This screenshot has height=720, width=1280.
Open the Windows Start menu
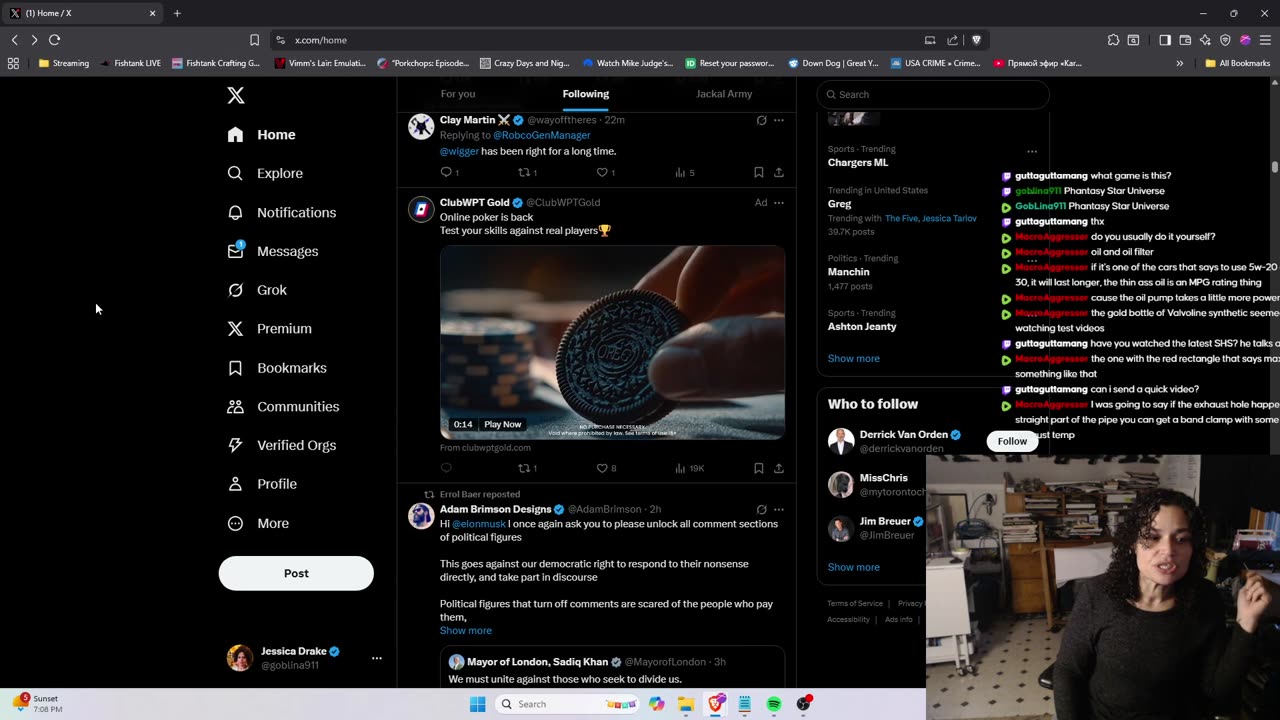coord(478,704)
